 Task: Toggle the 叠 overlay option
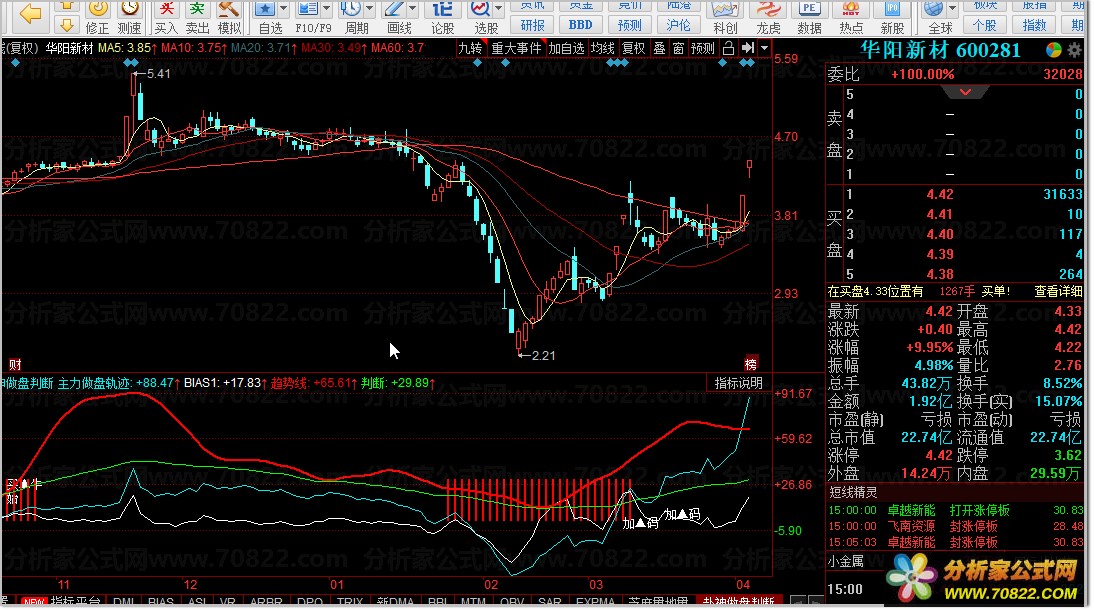coord(659,48)
